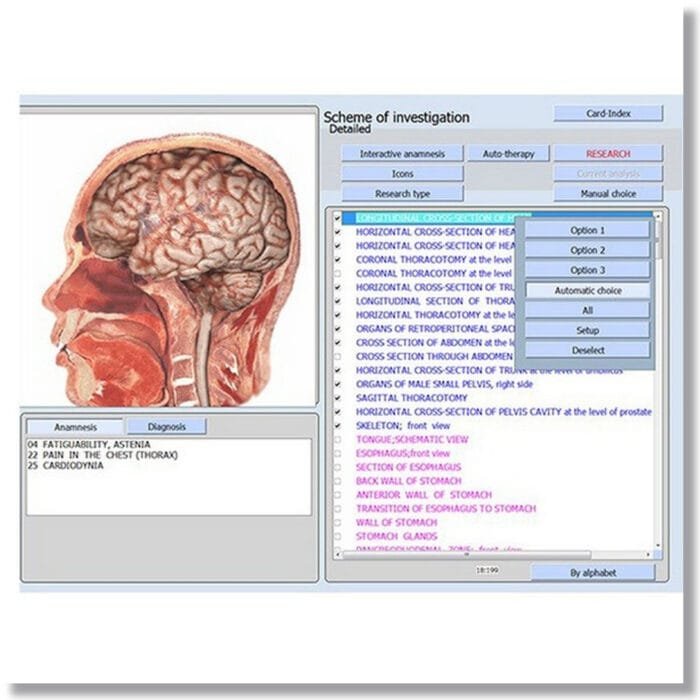Check BACK WALL OF STOMACH checkbox
Screen dimensions: 700x700
coord(338,481)
